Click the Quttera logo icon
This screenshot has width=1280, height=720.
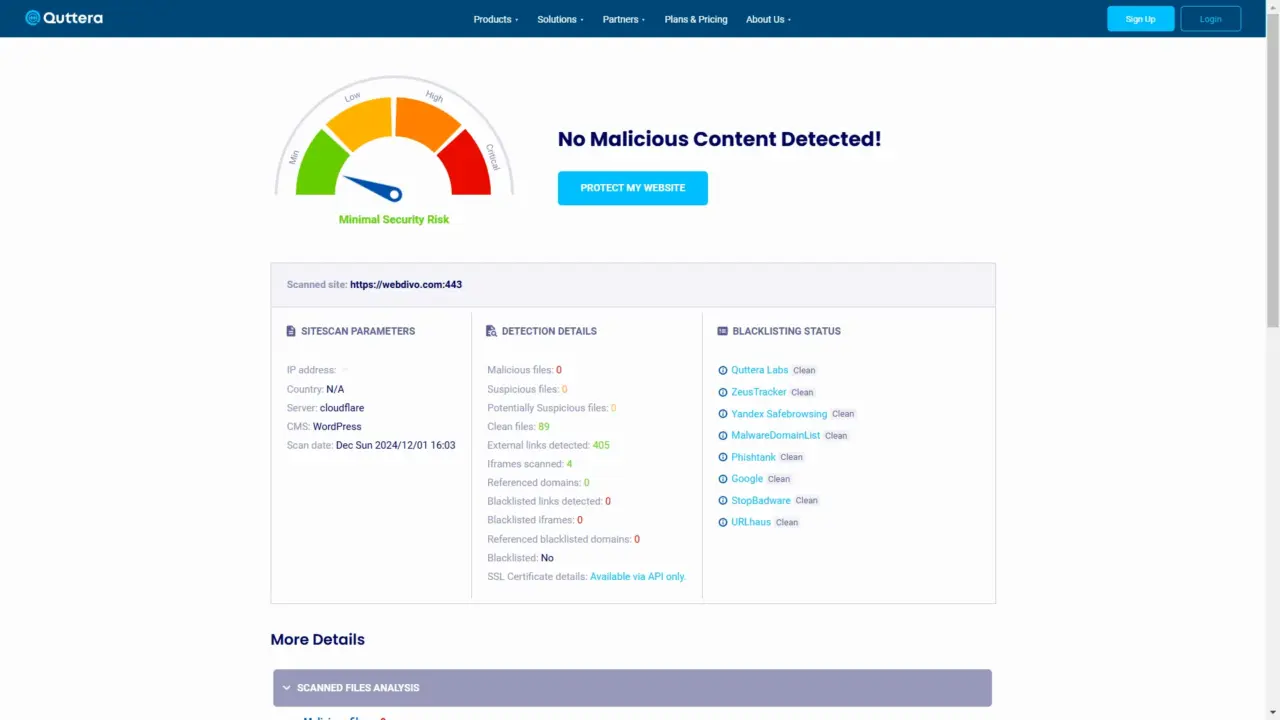pos(33,18)
